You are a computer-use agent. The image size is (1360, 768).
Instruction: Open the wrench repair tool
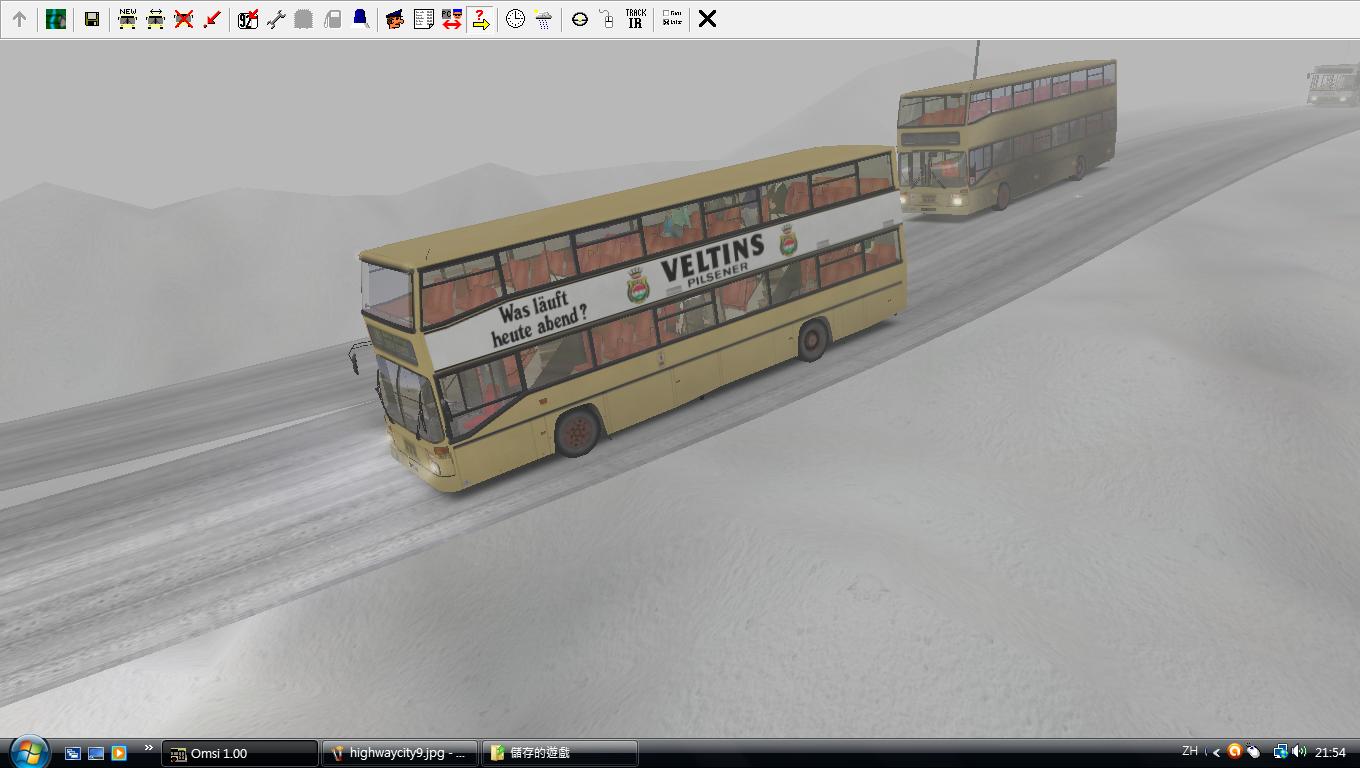276,19
